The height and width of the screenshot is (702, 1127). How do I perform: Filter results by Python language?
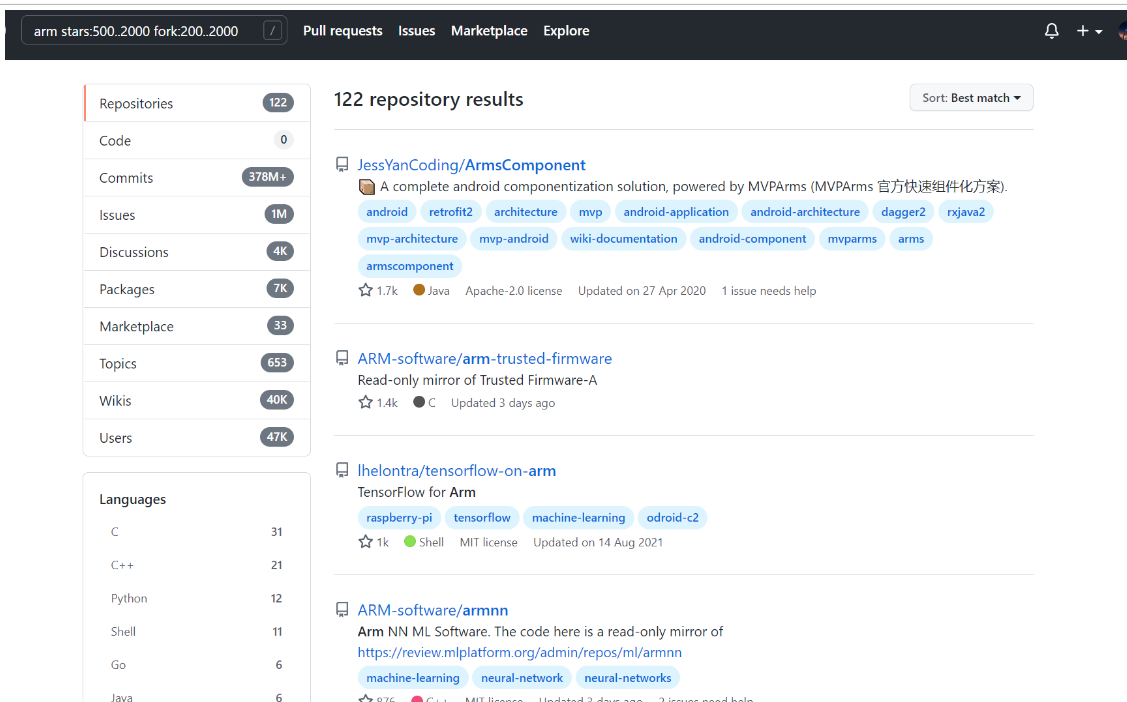[196, 598]
